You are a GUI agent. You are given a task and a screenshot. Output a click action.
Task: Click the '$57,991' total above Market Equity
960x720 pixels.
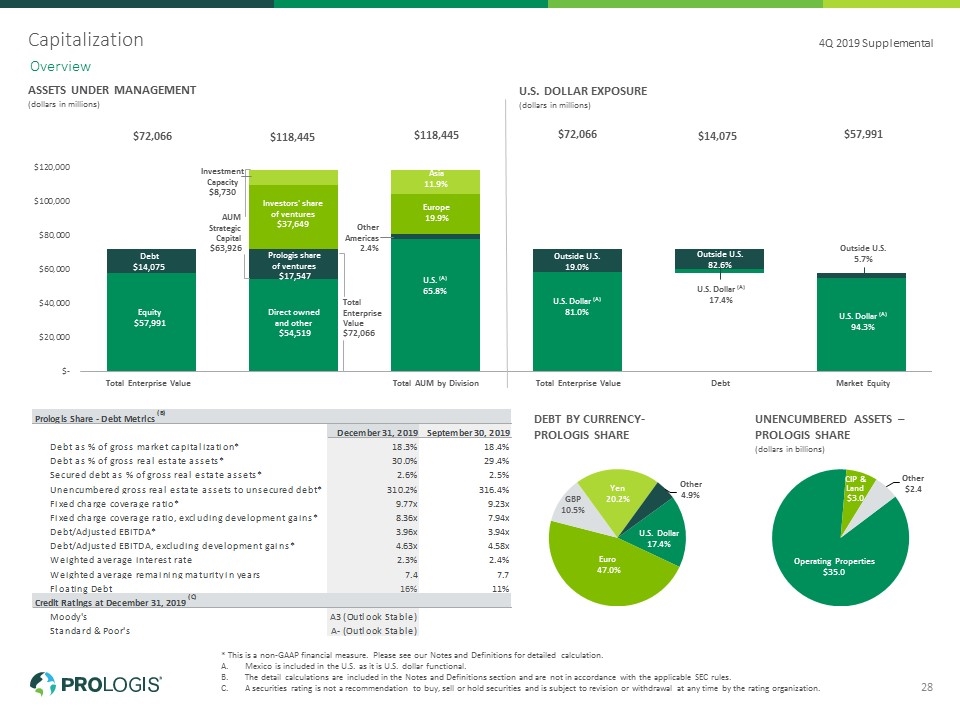coord(863,134)
